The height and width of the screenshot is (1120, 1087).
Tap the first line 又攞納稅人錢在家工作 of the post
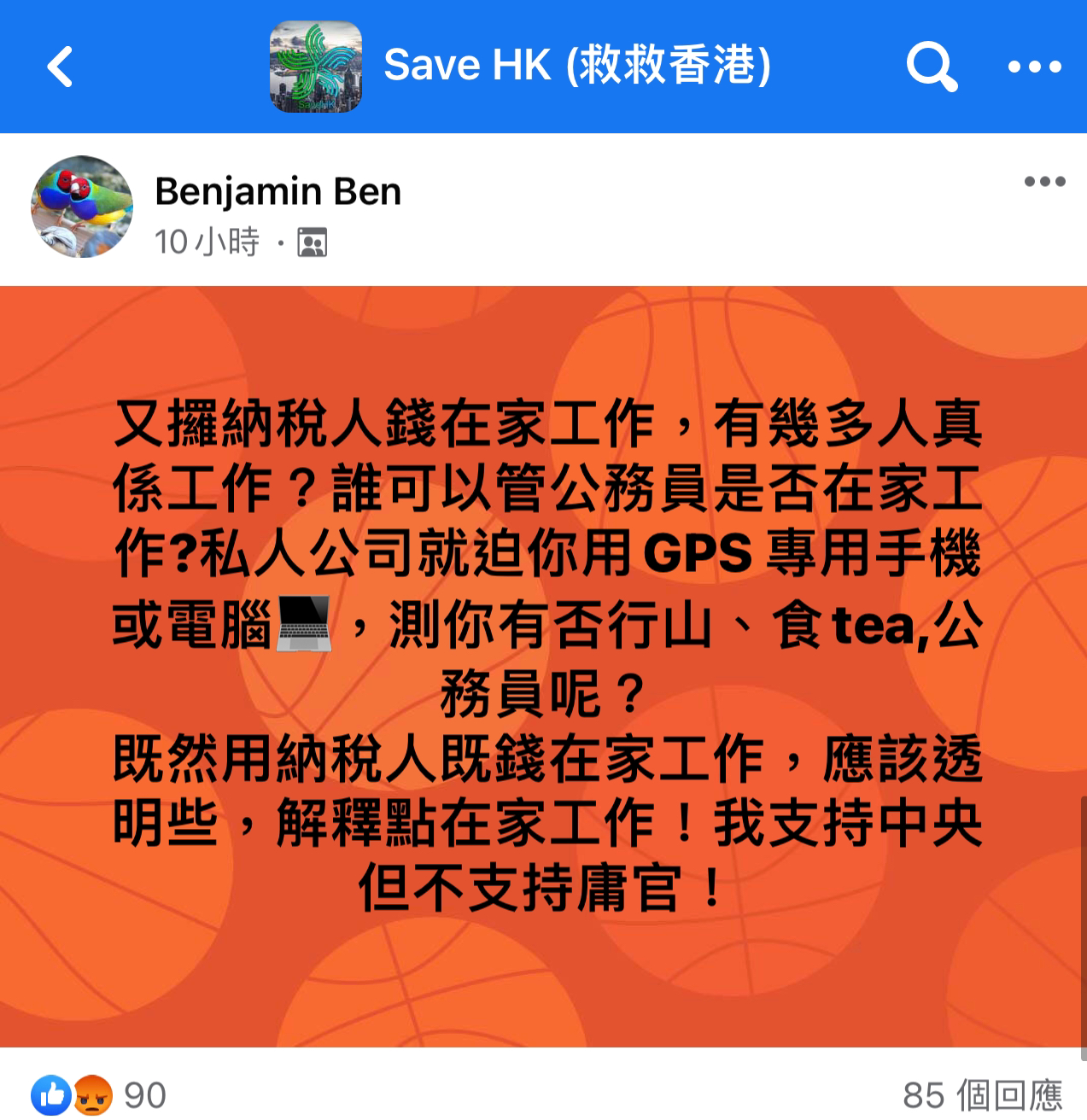(384, 424)
